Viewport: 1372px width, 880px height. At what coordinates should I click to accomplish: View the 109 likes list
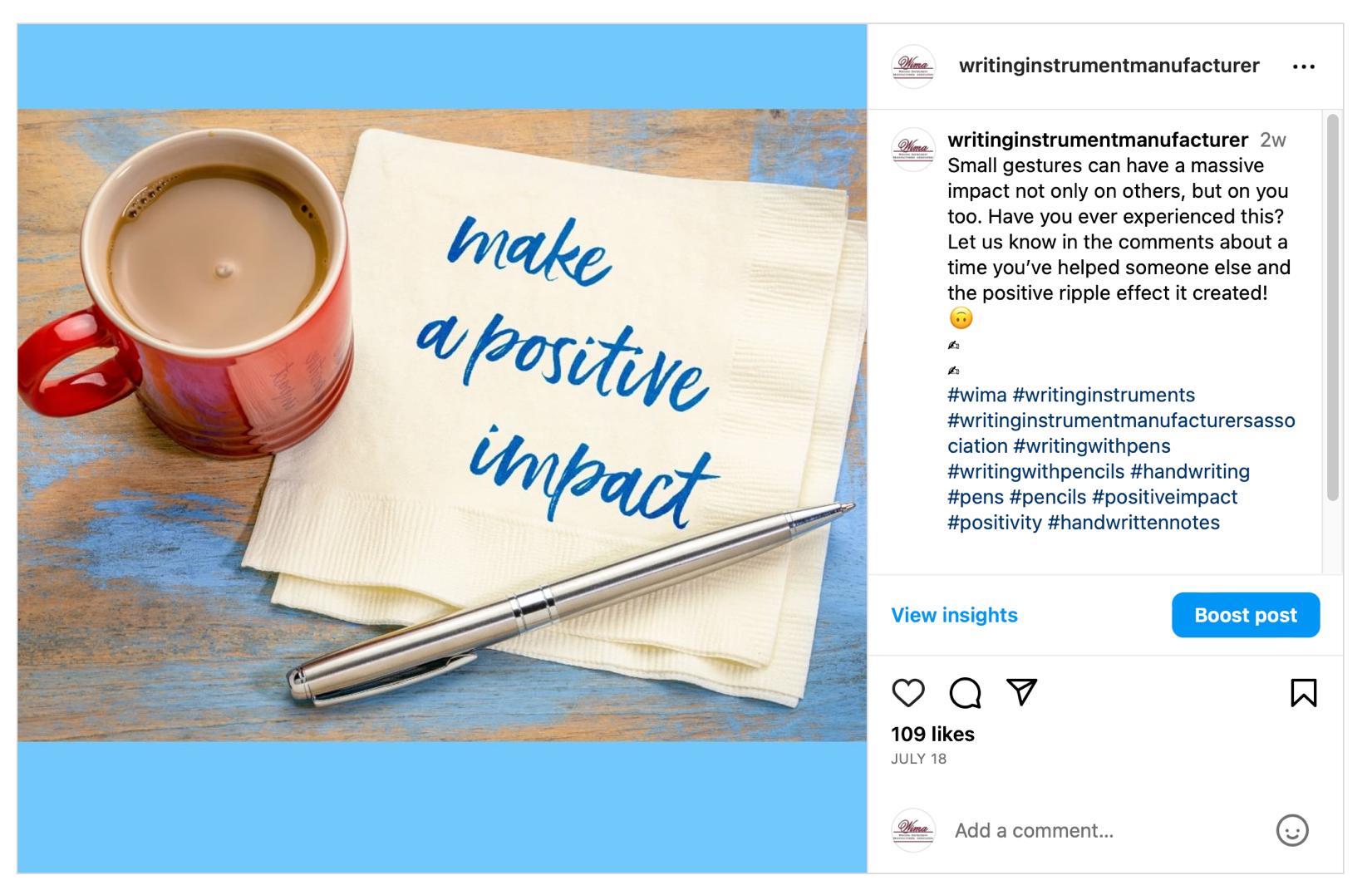click(x=932, y=734)
